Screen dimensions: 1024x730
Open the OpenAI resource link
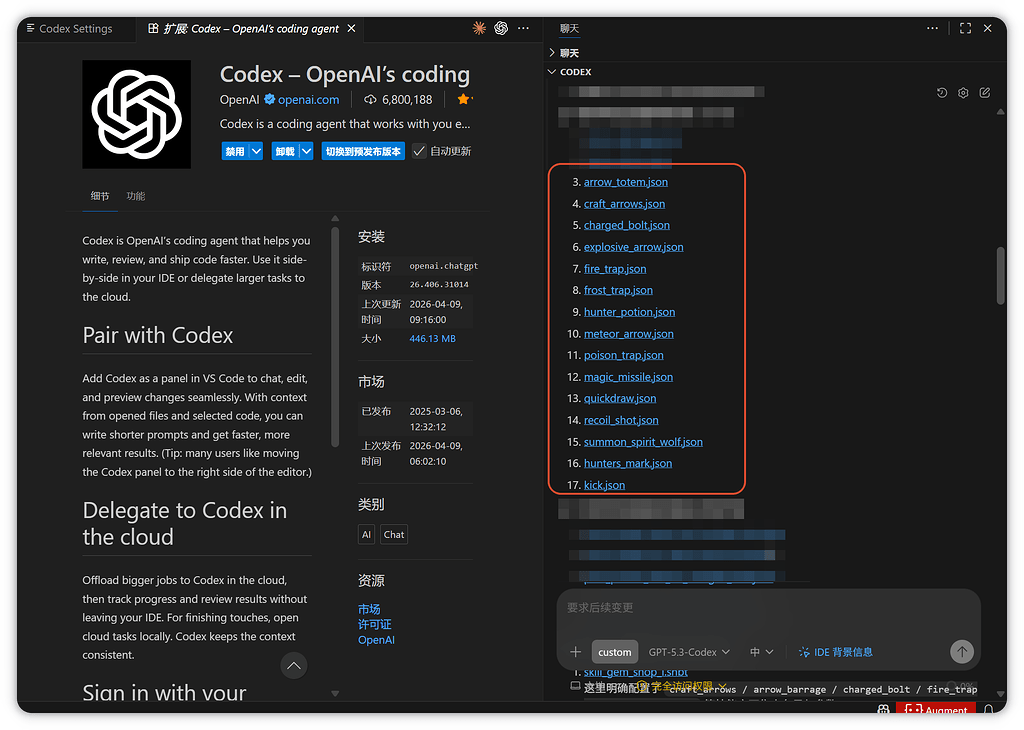coord(376,640)
